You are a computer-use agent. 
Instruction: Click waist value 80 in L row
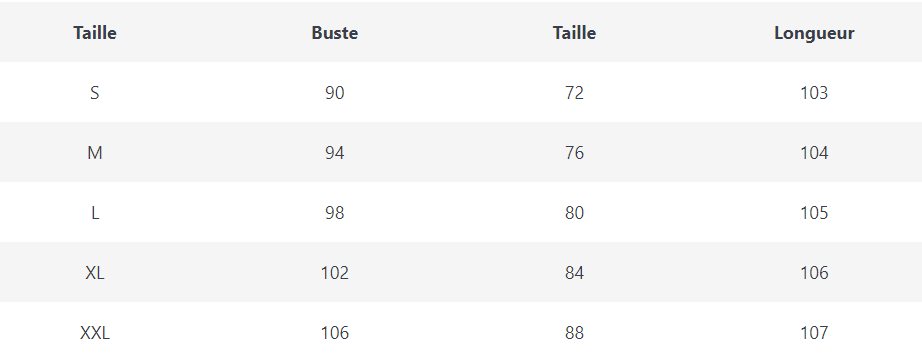coord(574,213)
